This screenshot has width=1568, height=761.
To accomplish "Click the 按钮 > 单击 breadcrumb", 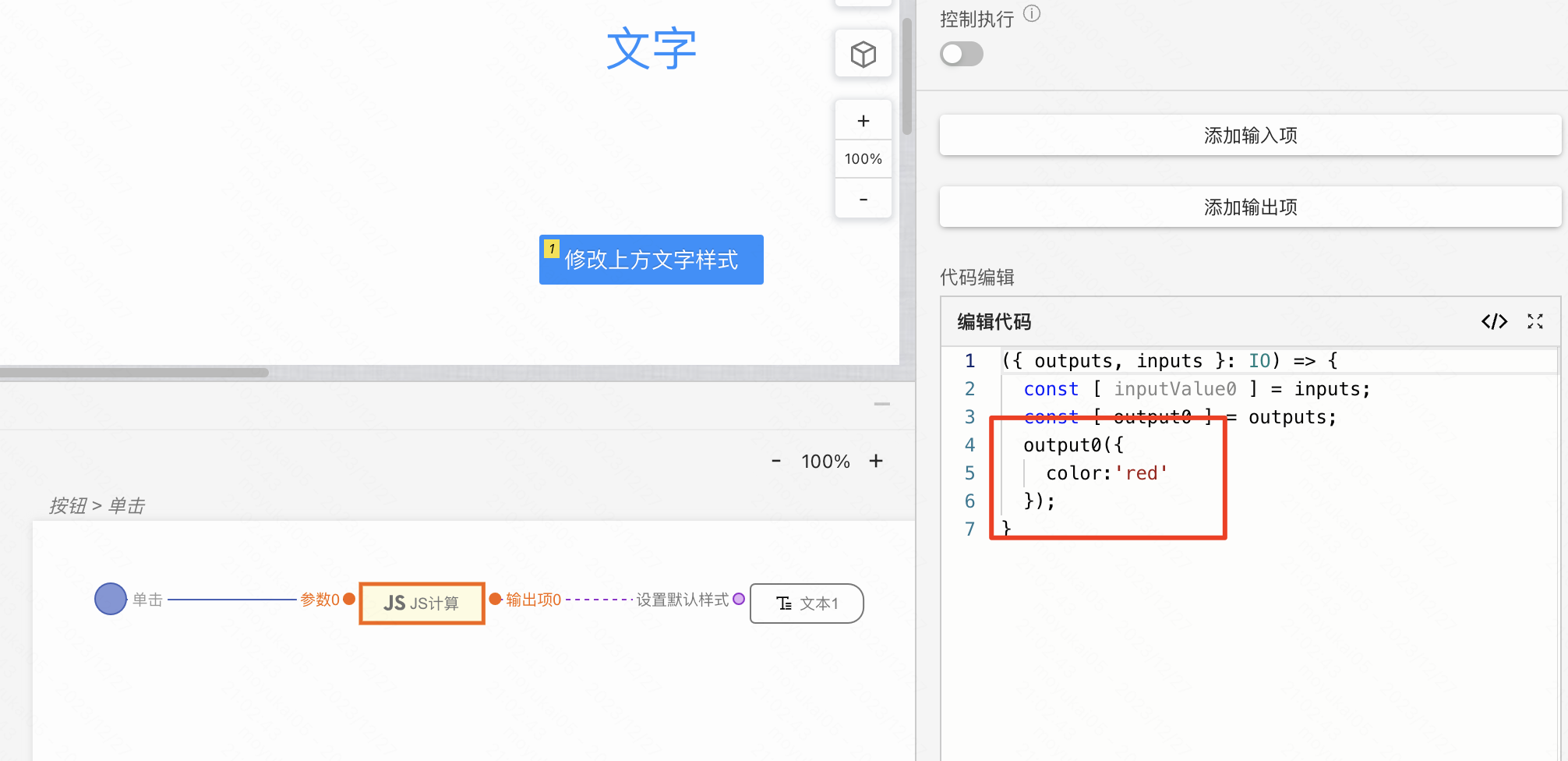I will [97, 506].
